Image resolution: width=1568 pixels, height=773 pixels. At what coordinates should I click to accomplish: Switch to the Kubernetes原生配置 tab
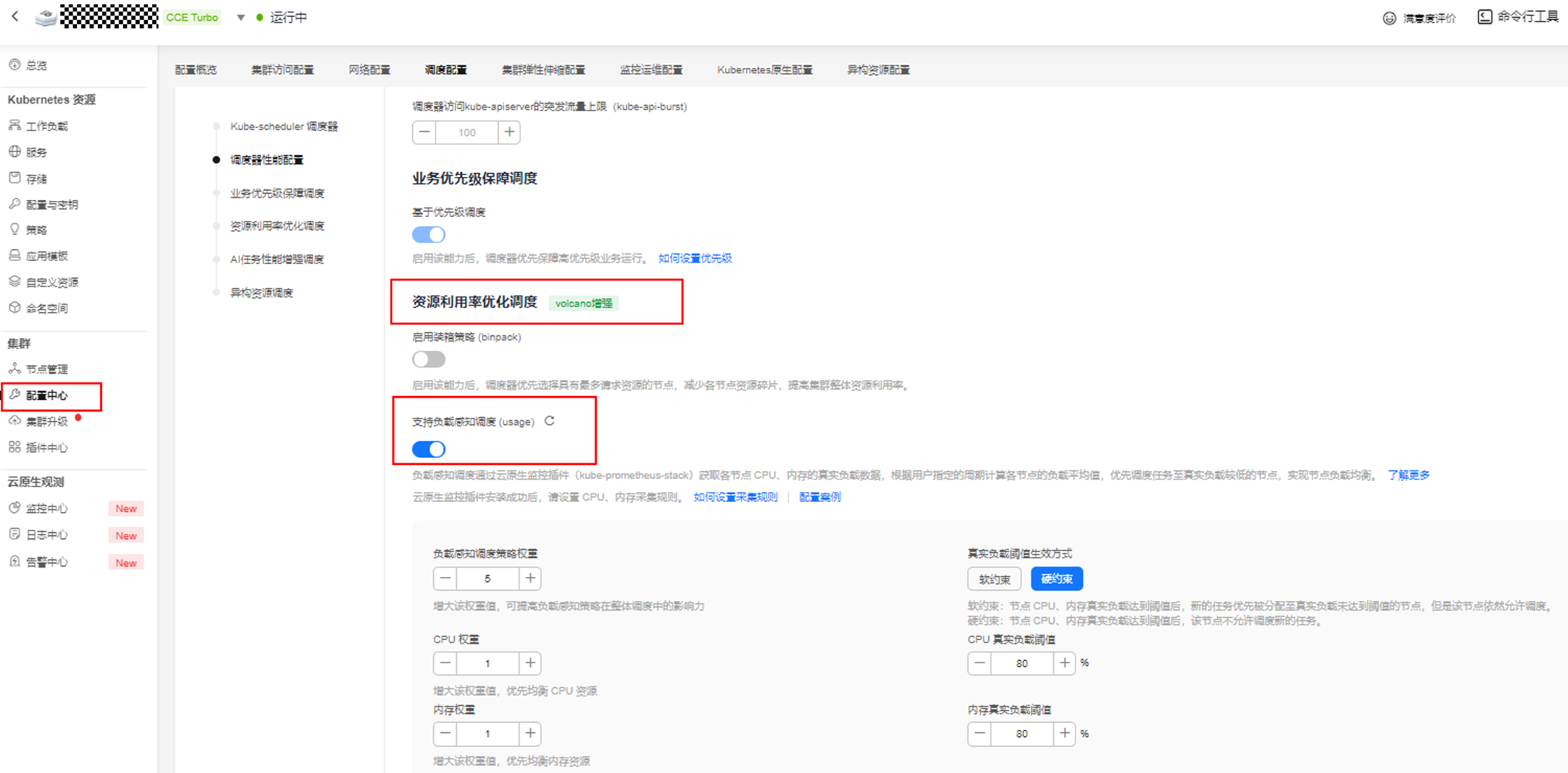(x=764, y=70)
